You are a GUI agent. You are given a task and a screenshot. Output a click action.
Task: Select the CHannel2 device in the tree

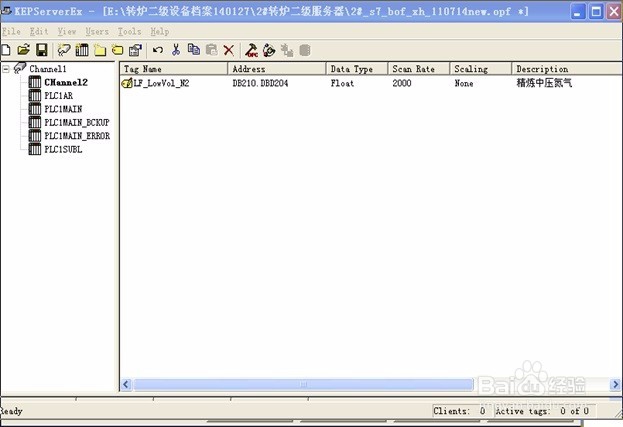(66, 82)
